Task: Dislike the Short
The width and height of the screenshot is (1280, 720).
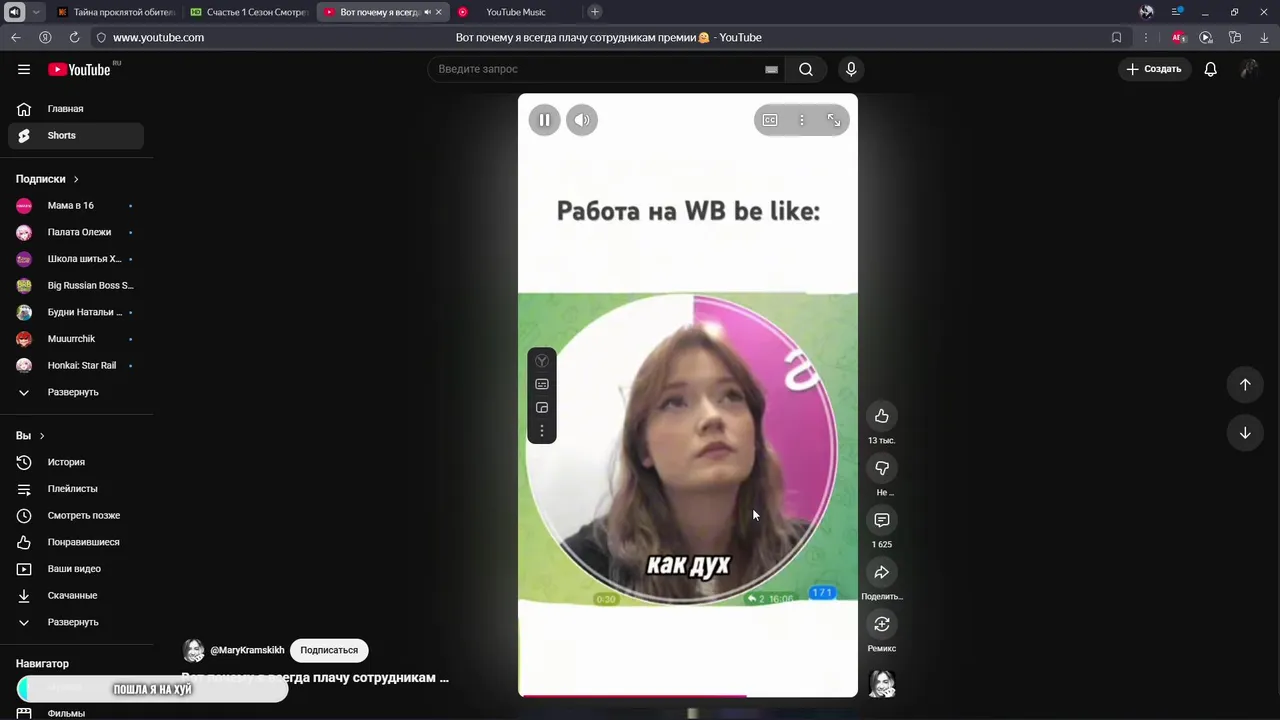Action: point(882,468)
